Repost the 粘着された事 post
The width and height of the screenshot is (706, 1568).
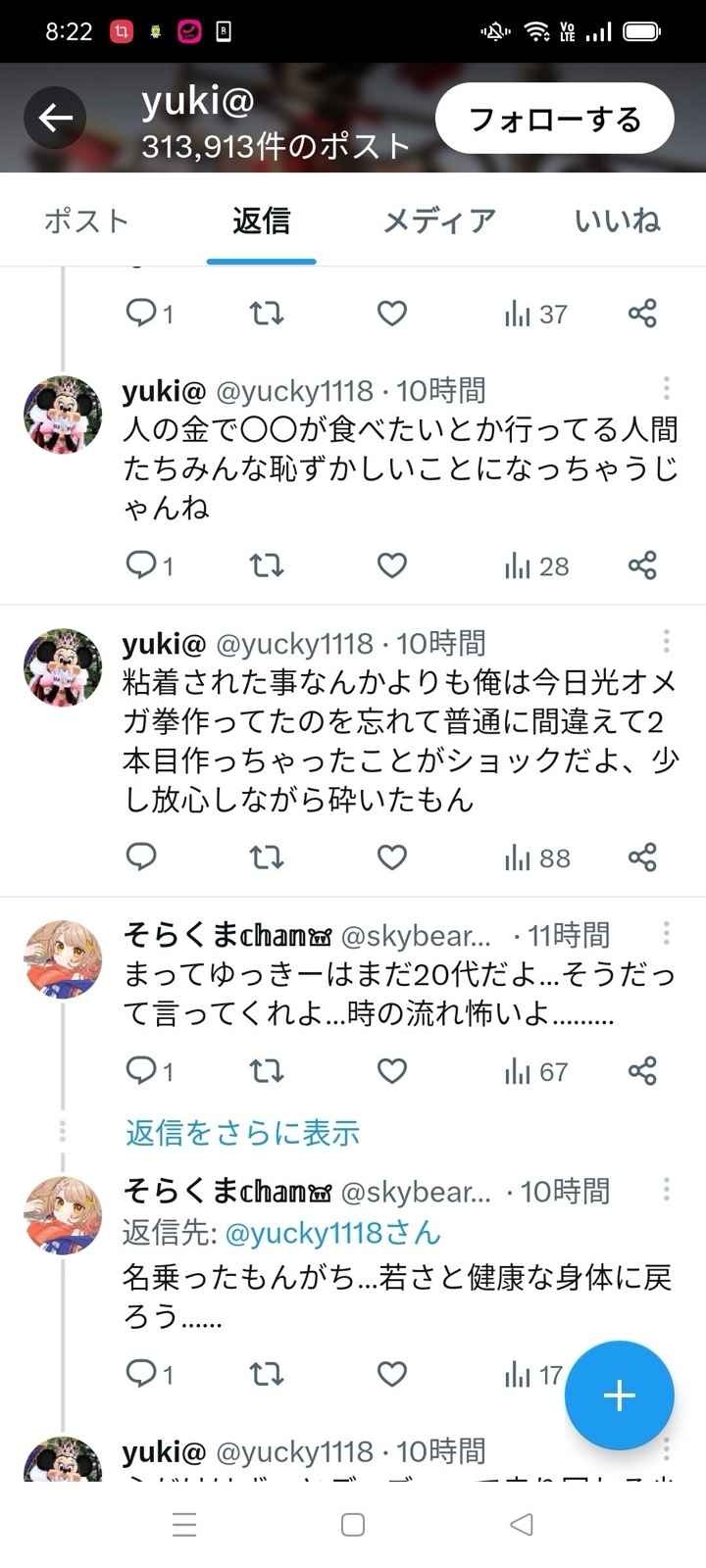pos(266,857)
